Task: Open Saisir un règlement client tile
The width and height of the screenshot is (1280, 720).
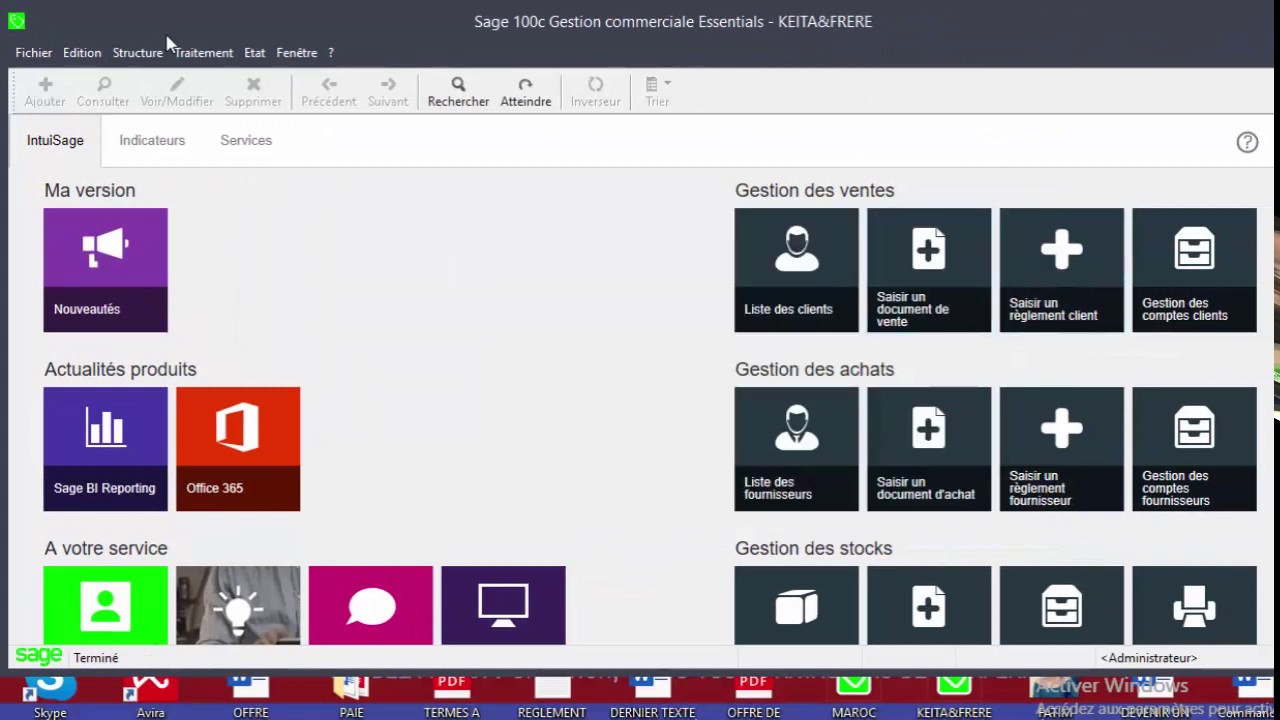Action: click(x=1061, y=270)
